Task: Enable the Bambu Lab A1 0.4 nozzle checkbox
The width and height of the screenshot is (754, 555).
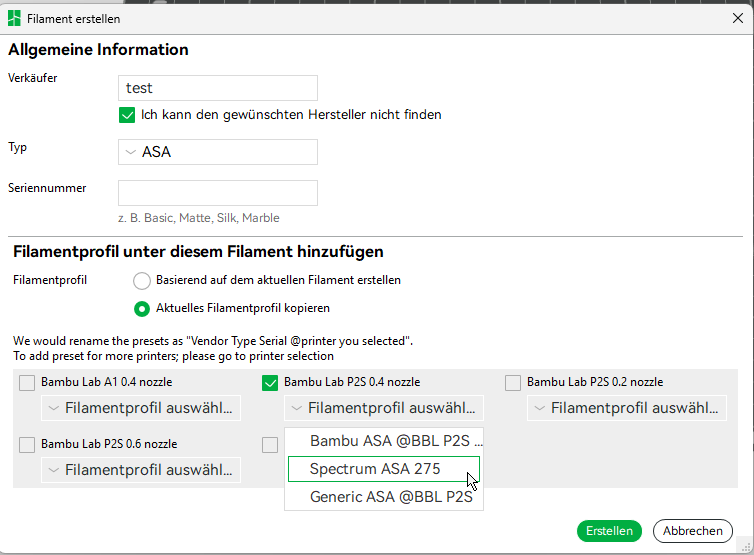Action: click(x=27, y=382)
